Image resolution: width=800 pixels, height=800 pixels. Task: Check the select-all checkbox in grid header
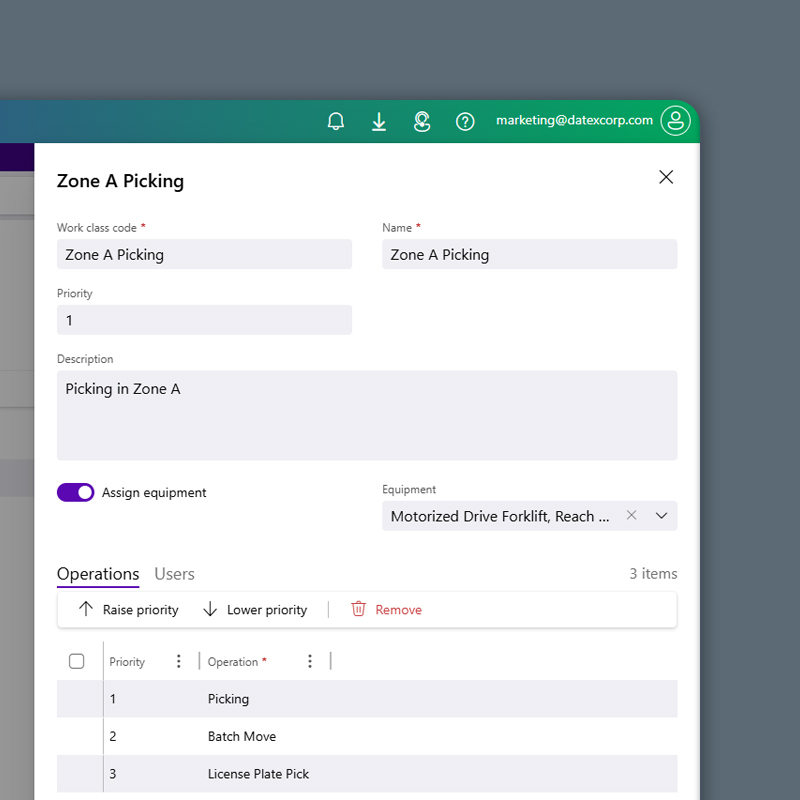pyautogui.click(x=77, y=661)
